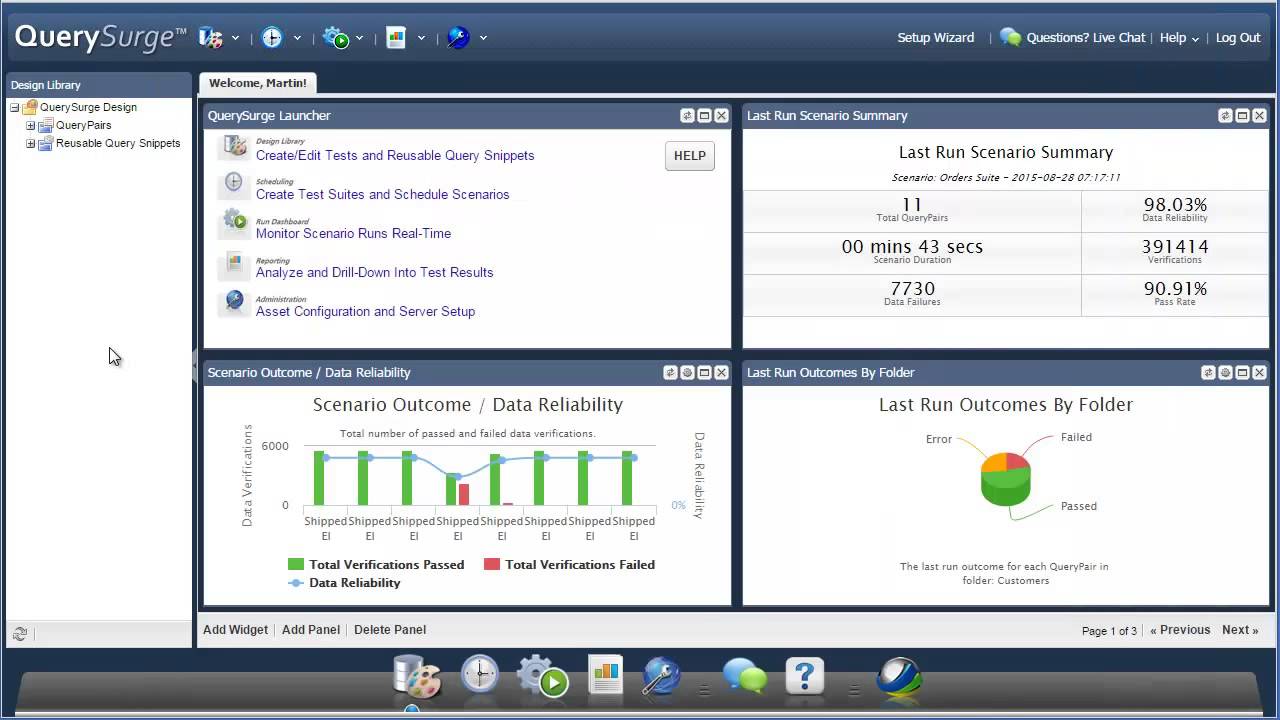Refresh the Last Run Scenario Summary panel
1280x720 pixels.
point(1225,116)
